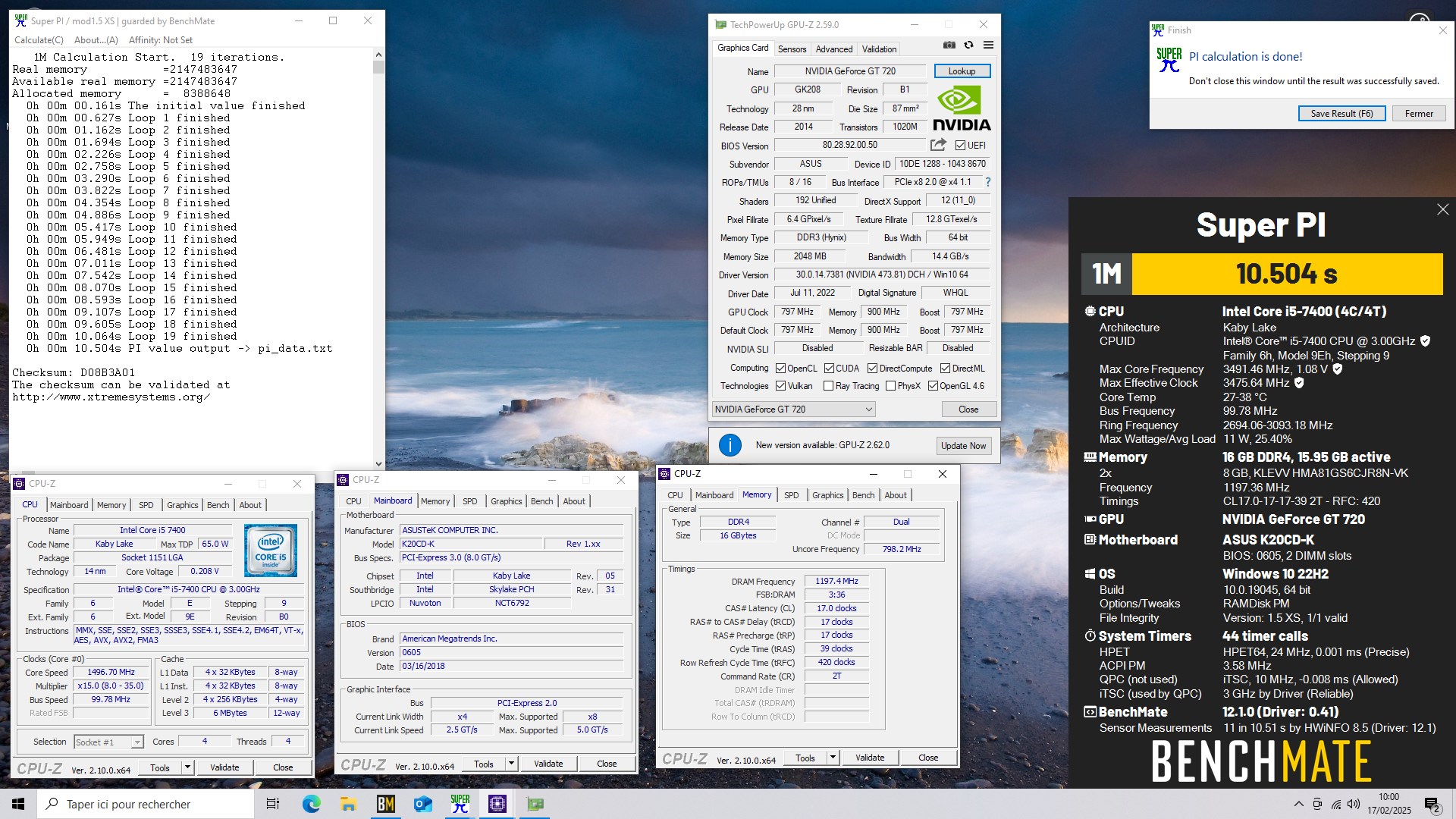The height and width of the screenshot is (819, 1456).
Task: Toggle the DirectML checkbox
Action: coord(945,369)
